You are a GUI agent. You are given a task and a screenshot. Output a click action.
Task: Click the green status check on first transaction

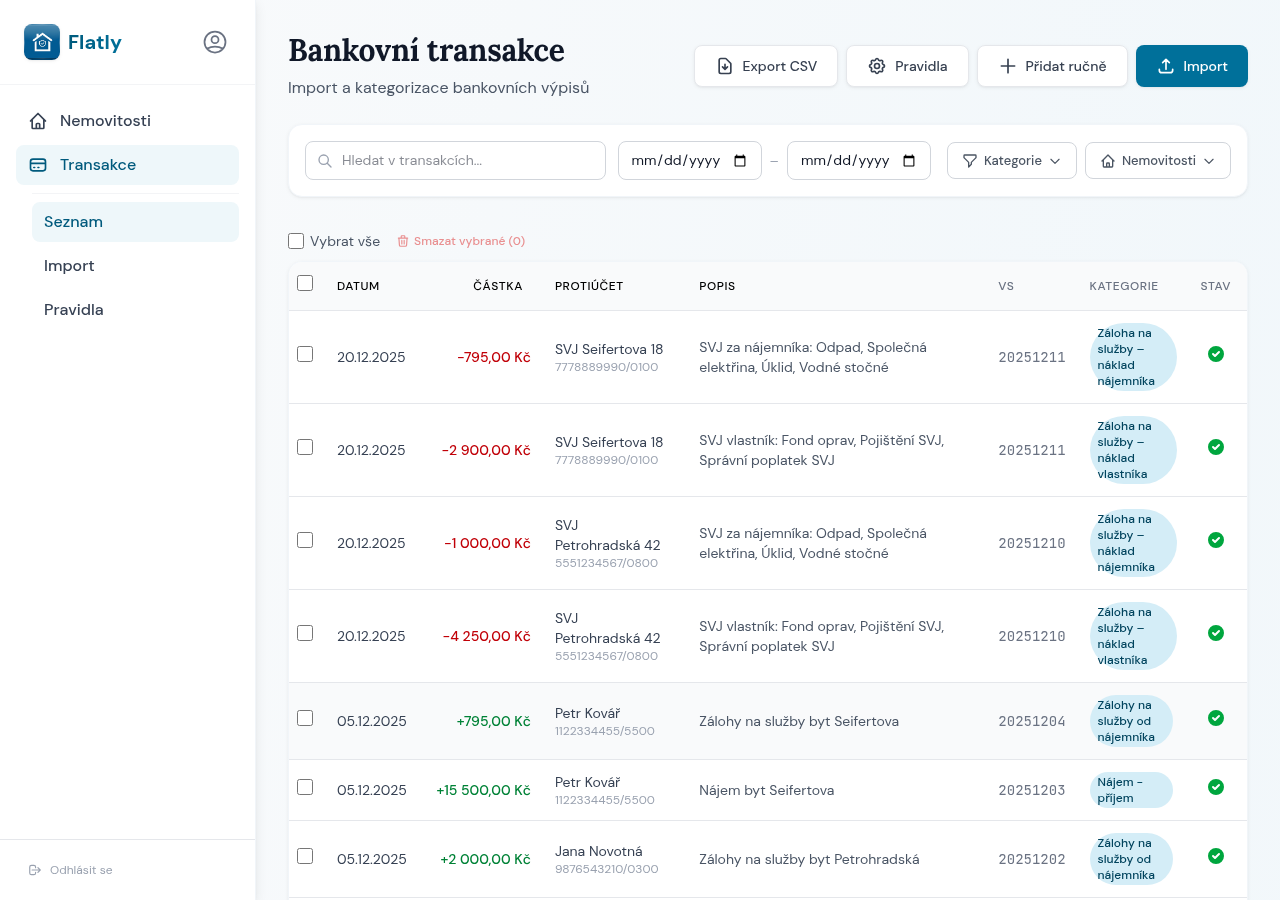[1216, 354]
